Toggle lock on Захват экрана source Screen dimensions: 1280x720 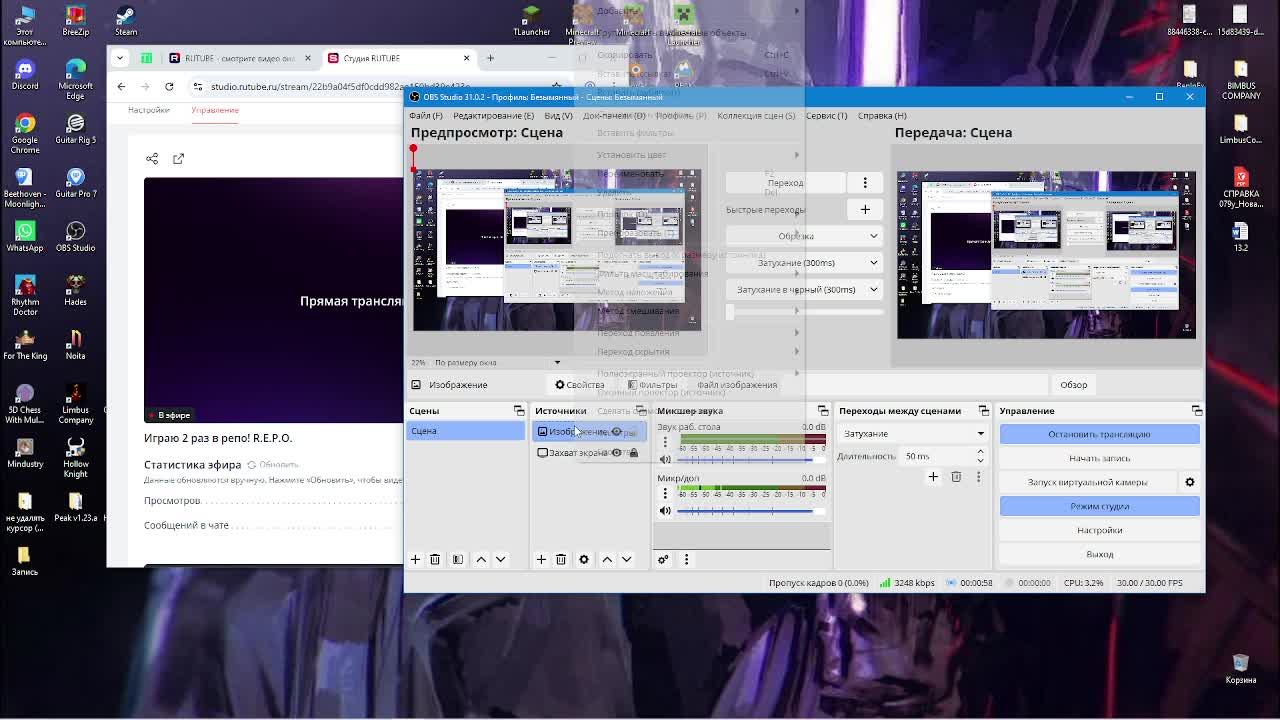(633, 453)
